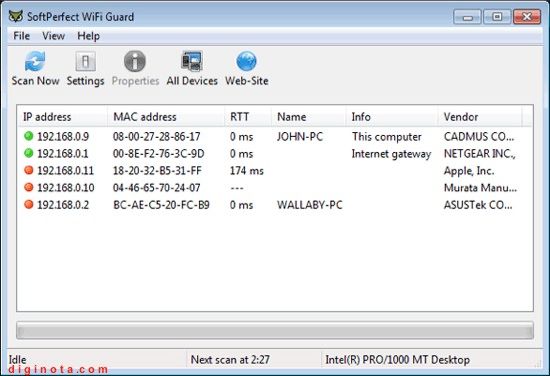
Task: Select red status dot for 192.168.0.2
Action: coord(29,204)
